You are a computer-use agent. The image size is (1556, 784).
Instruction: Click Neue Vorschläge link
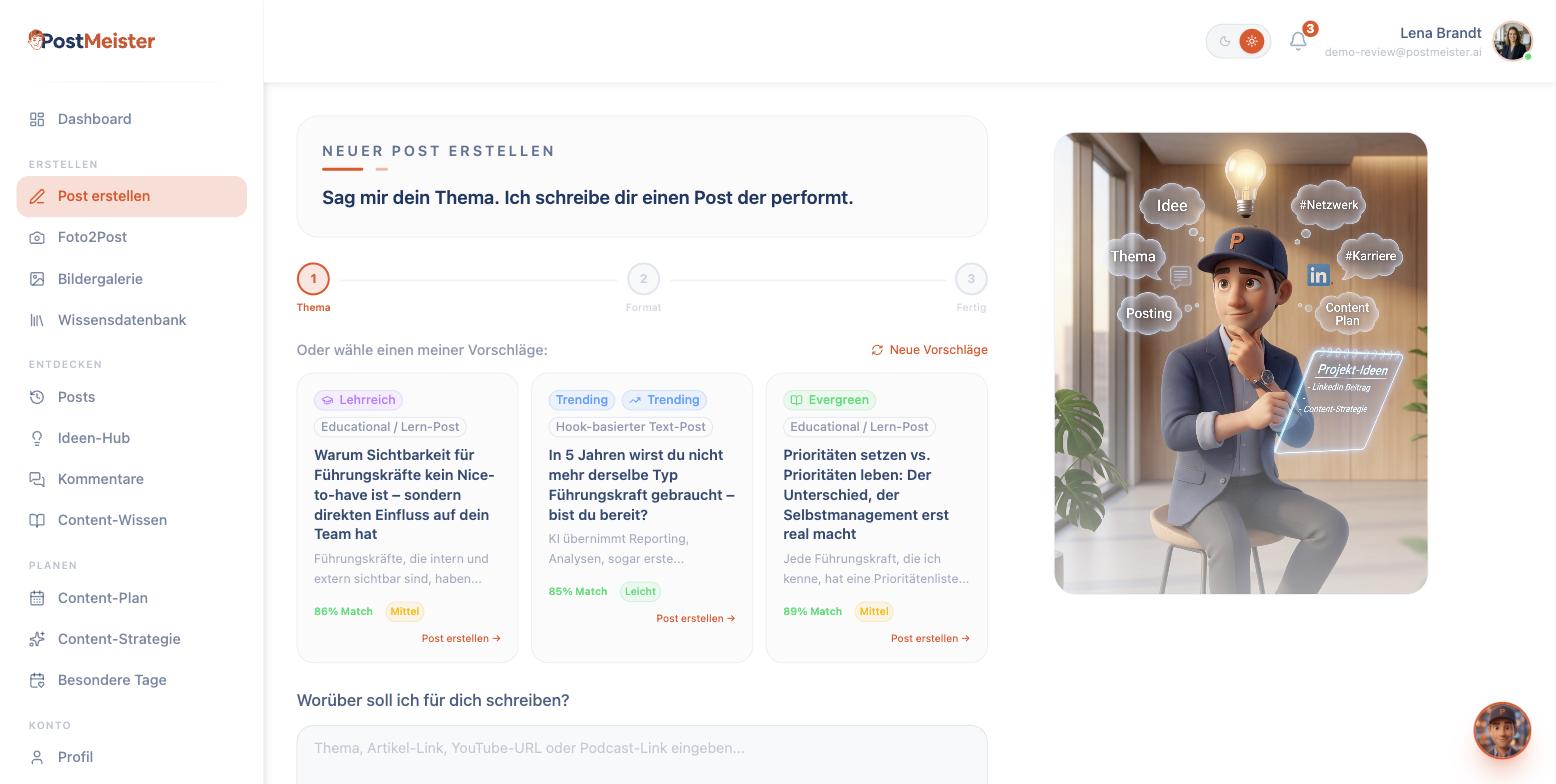(x=929, y=350)
